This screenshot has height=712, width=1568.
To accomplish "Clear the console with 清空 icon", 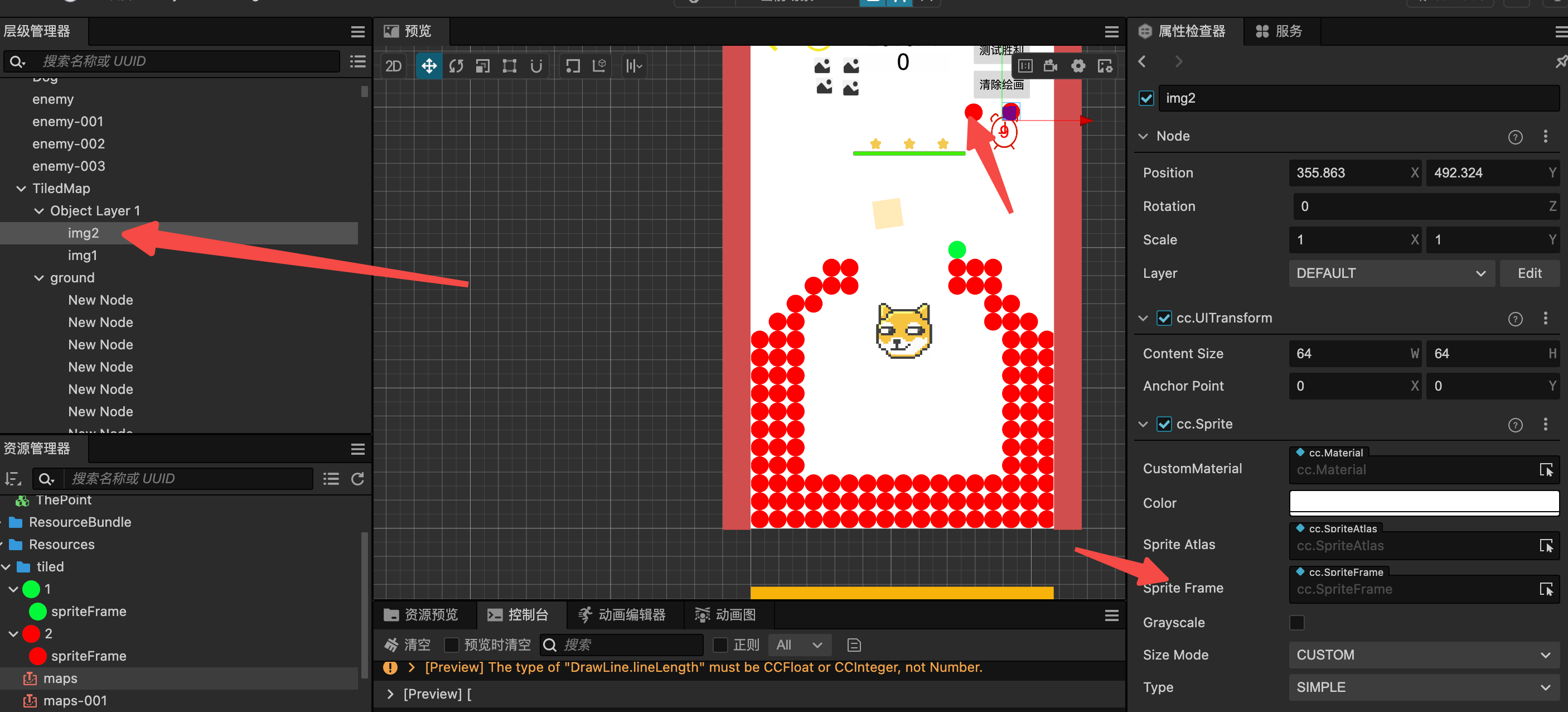I will [x=391, y=644].
